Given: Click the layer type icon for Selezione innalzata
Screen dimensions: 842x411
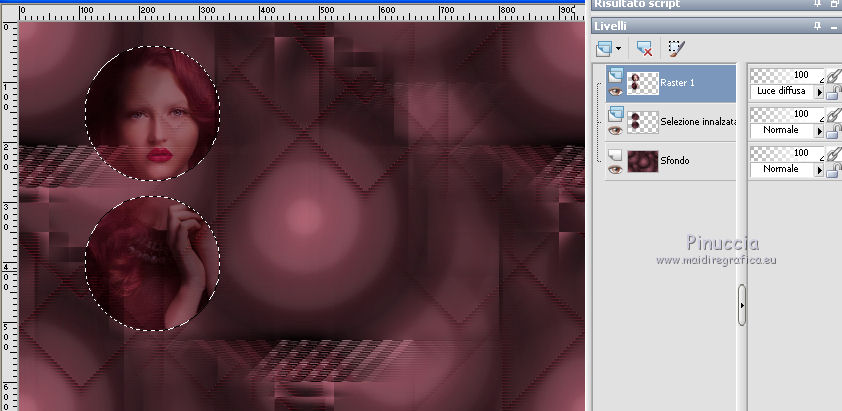Looking at the screenshot, I should (616, 114).
